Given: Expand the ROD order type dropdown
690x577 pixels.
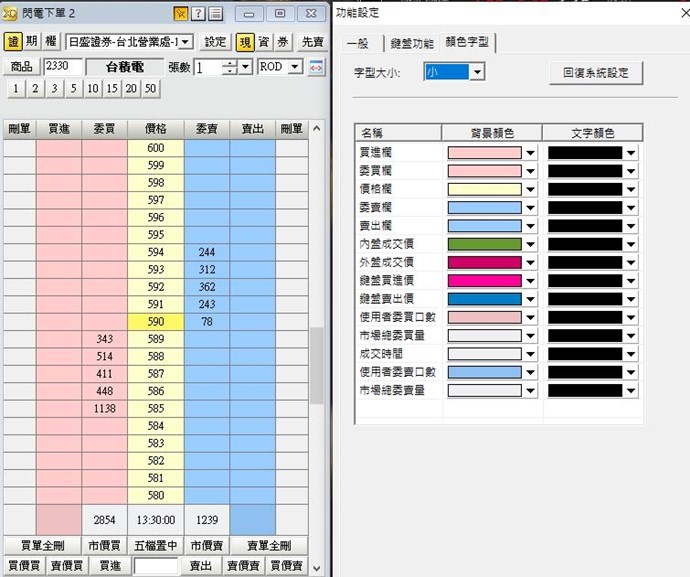Looking at the screenshot, I should click(x=294, y=67).
